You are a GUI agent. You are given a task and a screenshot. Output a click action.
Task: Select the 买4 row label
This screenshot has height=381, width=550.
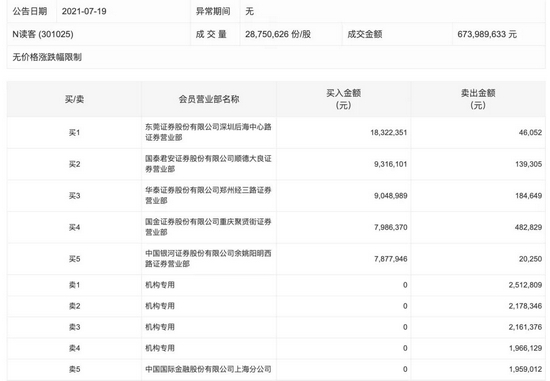[x=74, y=227]
